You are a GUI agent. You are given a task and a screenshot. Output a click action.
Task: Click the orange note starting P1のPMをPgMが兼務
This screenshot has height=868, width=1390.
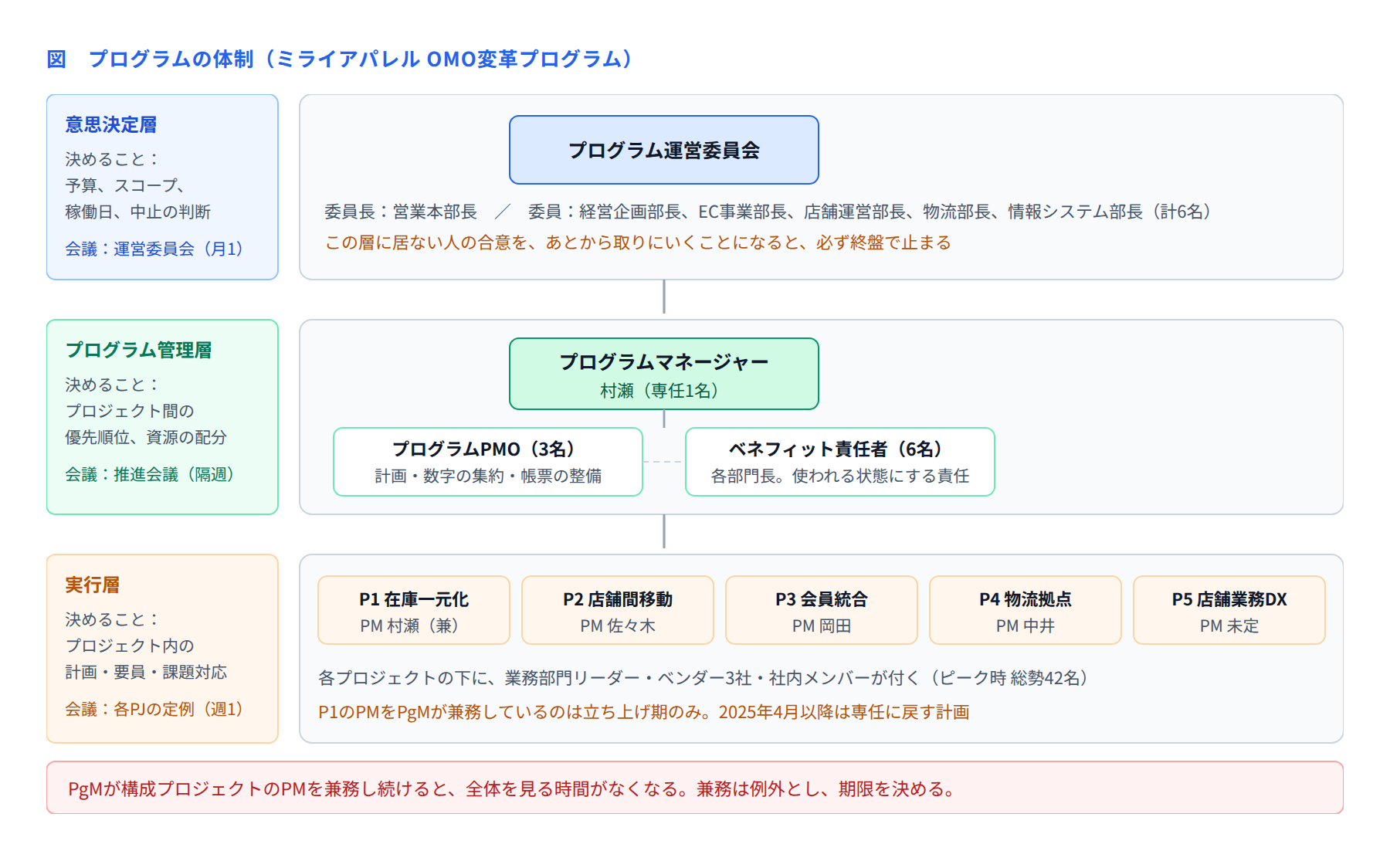pyautogui.click(x=644, y=712)
